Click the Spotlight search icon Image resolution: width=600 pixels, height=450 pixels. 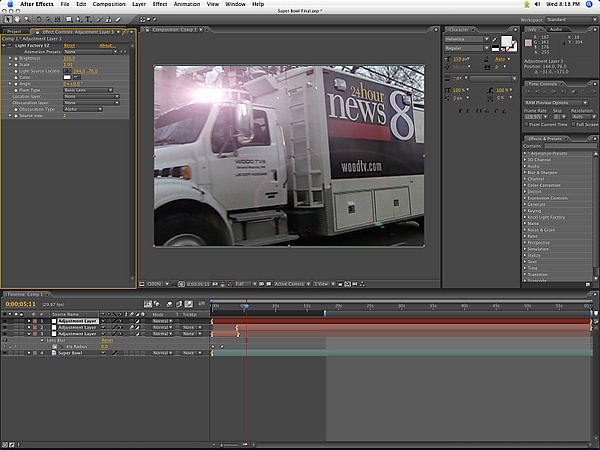pos(589,5)
